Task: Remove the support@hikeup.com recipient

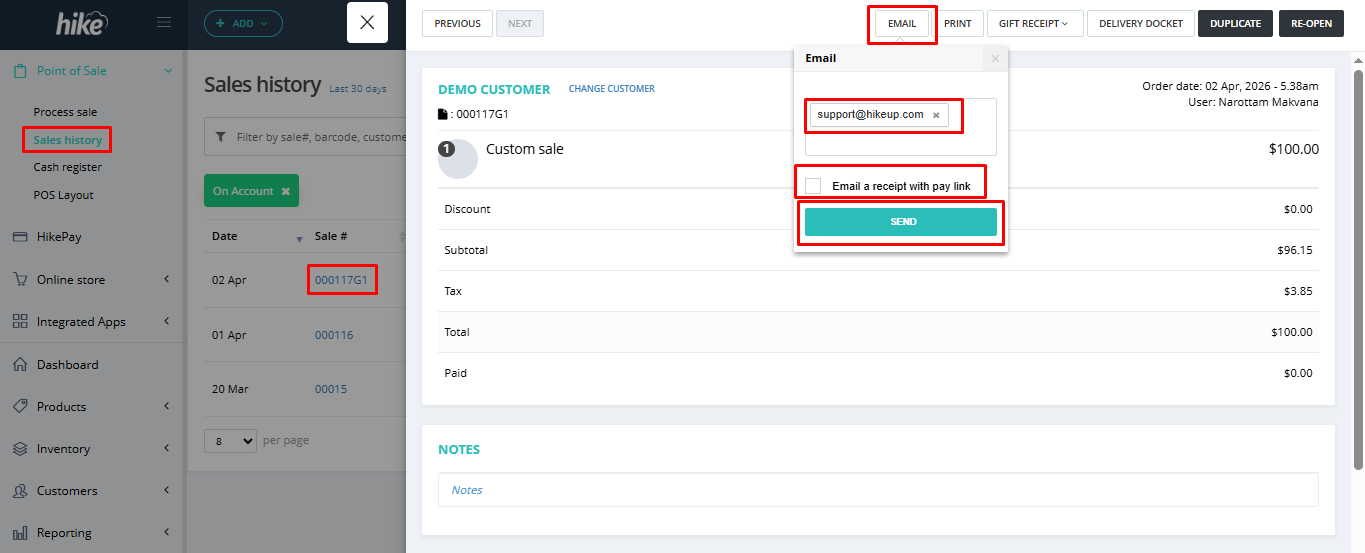Action: tap(936, 115)
